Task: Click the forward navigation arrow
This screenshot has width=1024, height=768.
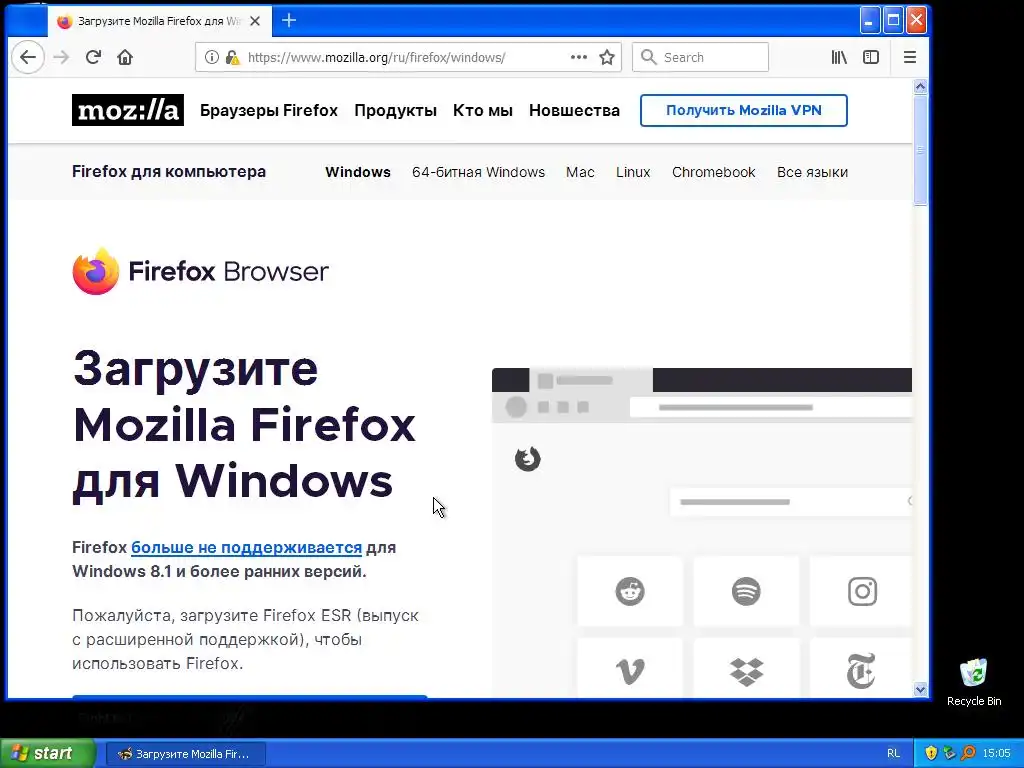Action: (x=61, y=57)
